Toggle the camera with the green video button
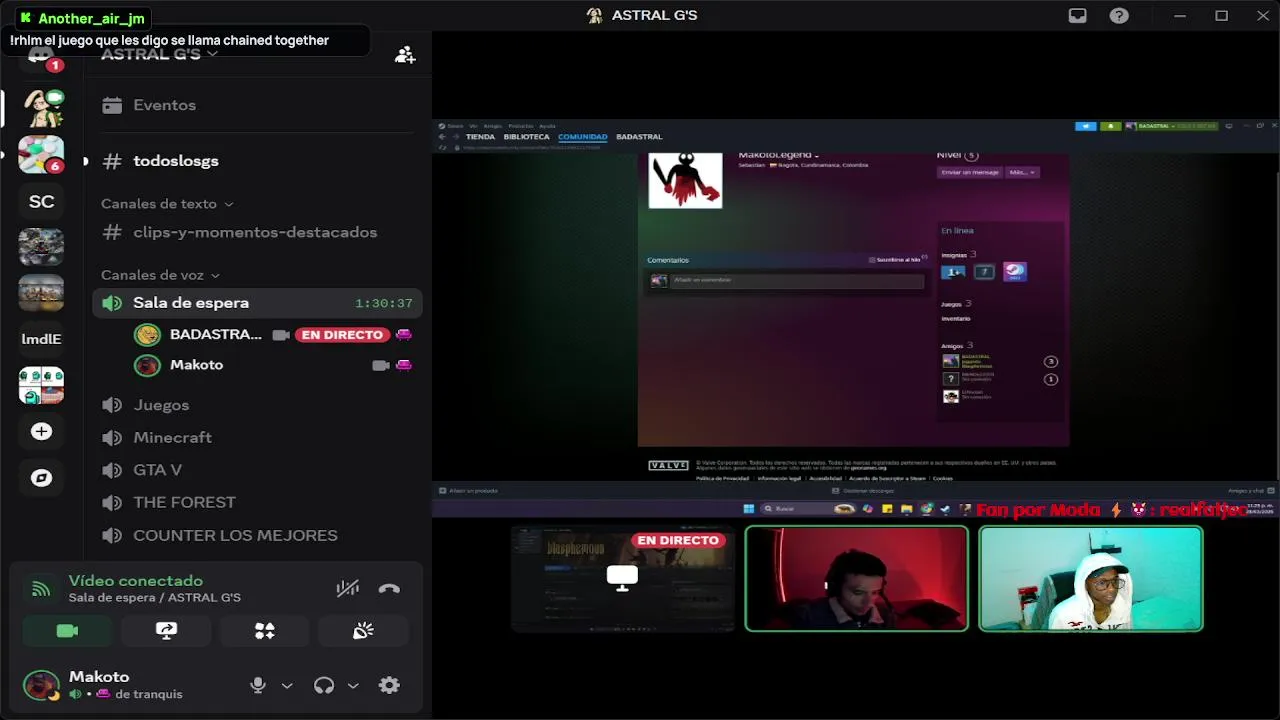The width and height of the screenshot is (1280, 720). [x=67, y=631]
